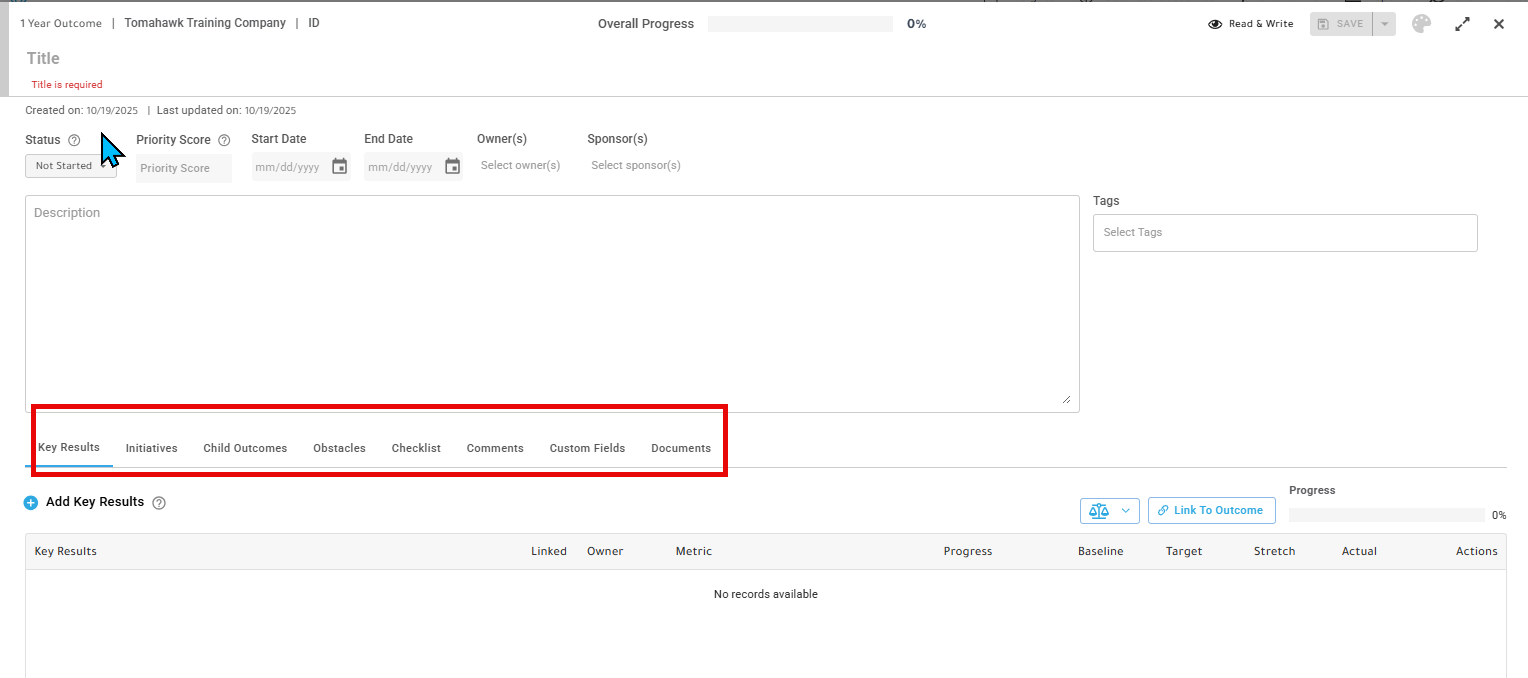
Task: Click the Metric column header
Action: (694, 551)
